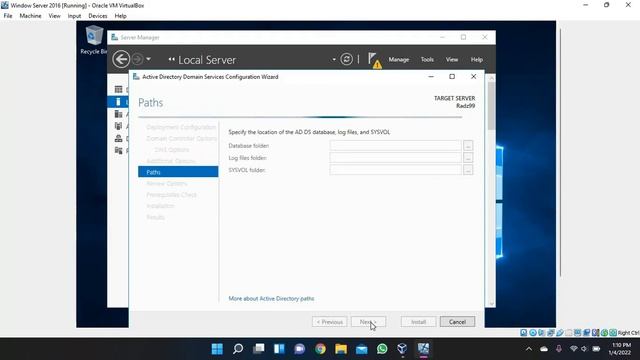Select the AD DS icon in sidebar
This screenshot has width=640, height=360.
[118, 126]
